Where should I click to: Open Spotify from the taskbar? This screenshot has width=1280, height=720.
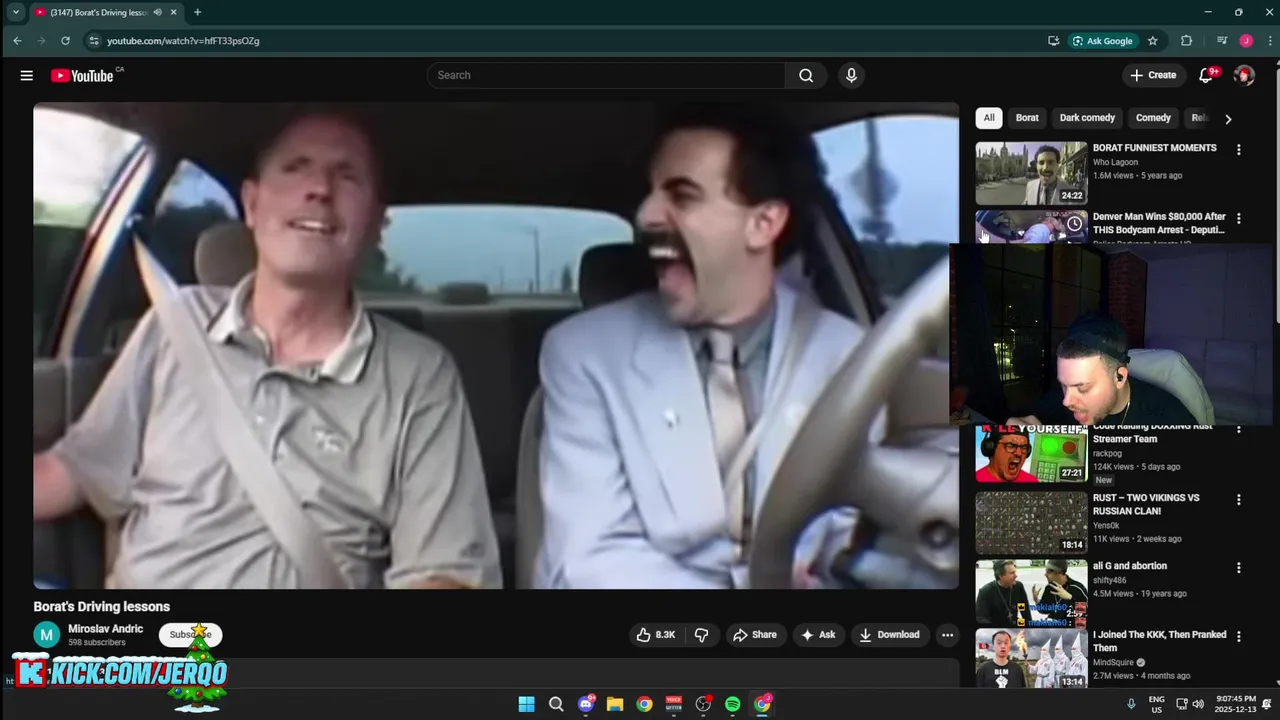(x=732, y=704)
